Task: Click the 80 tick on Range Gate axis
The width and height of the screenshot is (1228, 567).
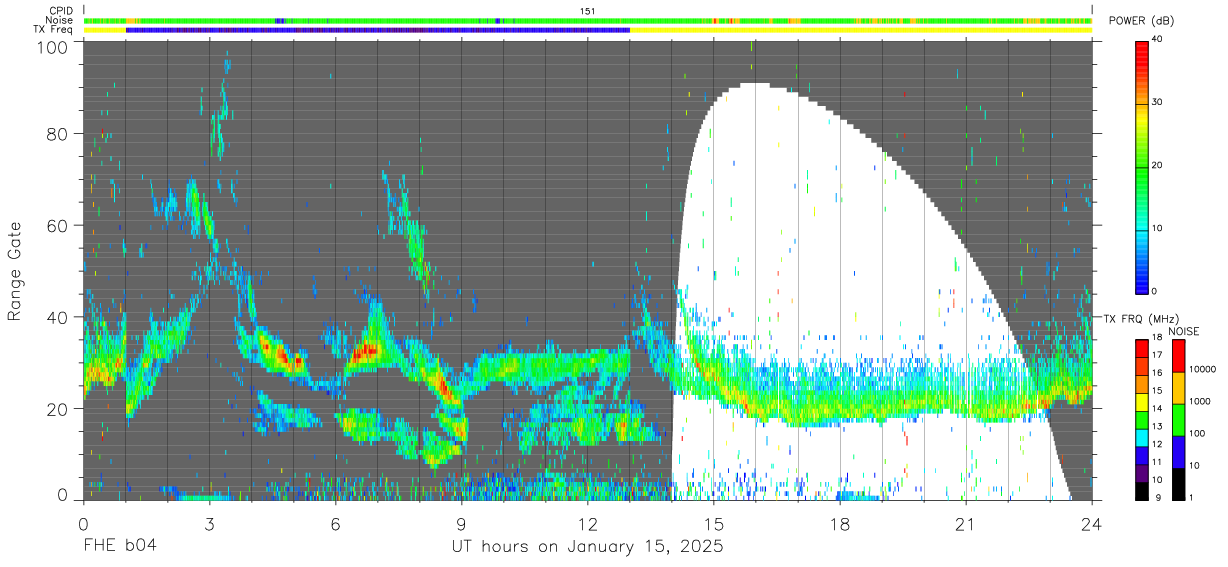Action: [58, 134]
